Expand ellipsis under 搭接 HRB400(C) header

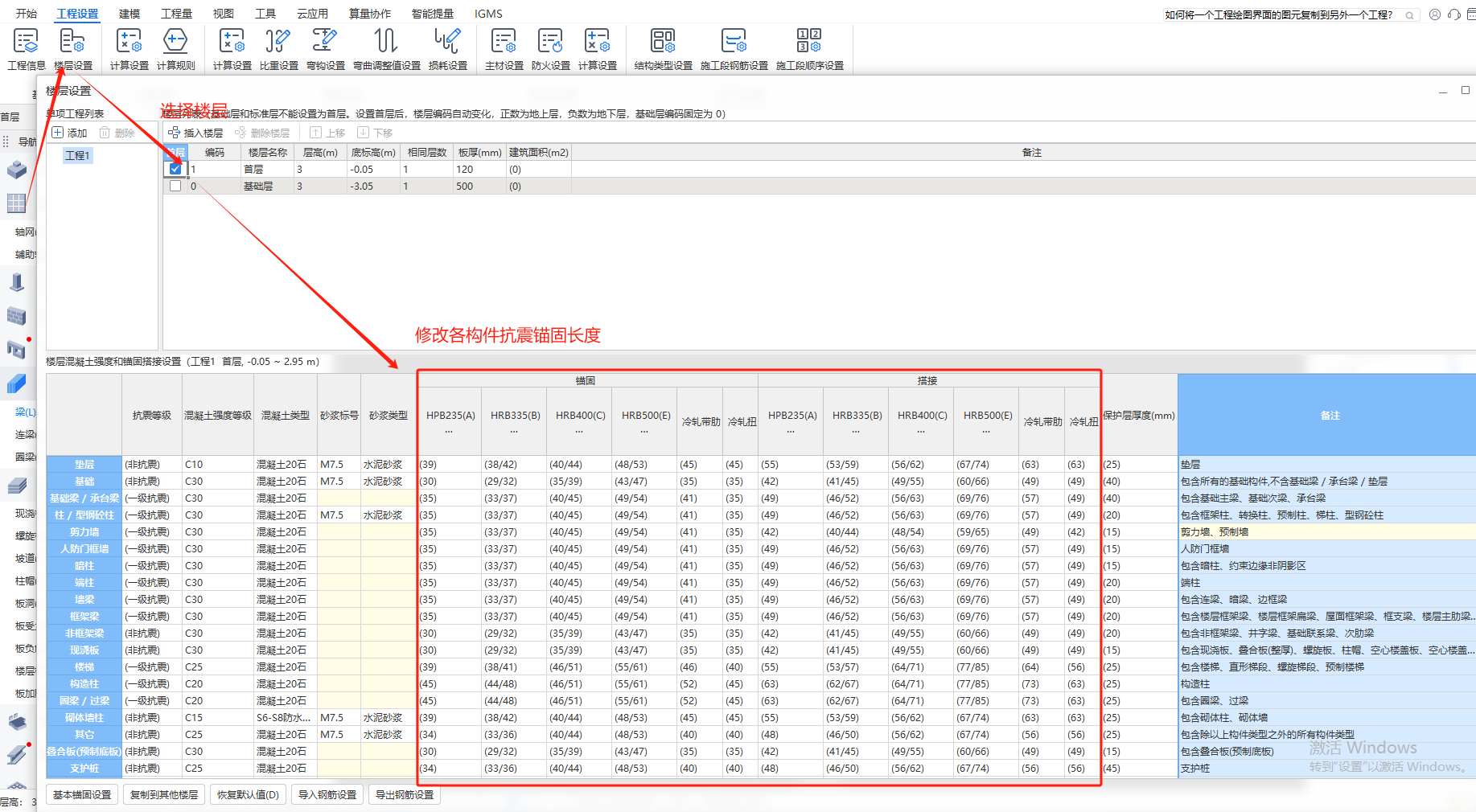pyautogui.click(x=922, y=431)
